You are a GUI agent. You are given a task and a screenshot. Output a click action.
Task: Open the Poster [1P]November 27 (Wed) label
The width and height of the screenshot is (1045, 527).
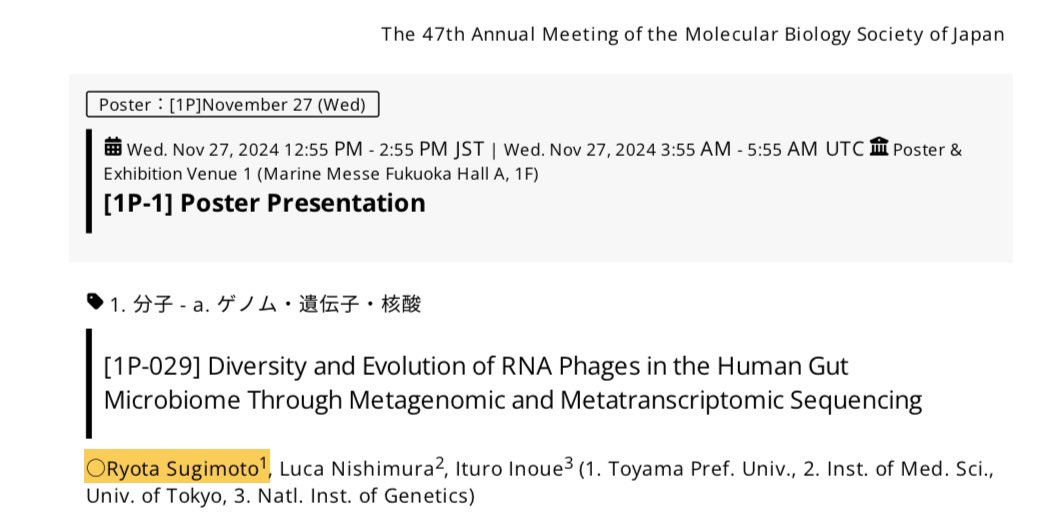pos(233,105)
